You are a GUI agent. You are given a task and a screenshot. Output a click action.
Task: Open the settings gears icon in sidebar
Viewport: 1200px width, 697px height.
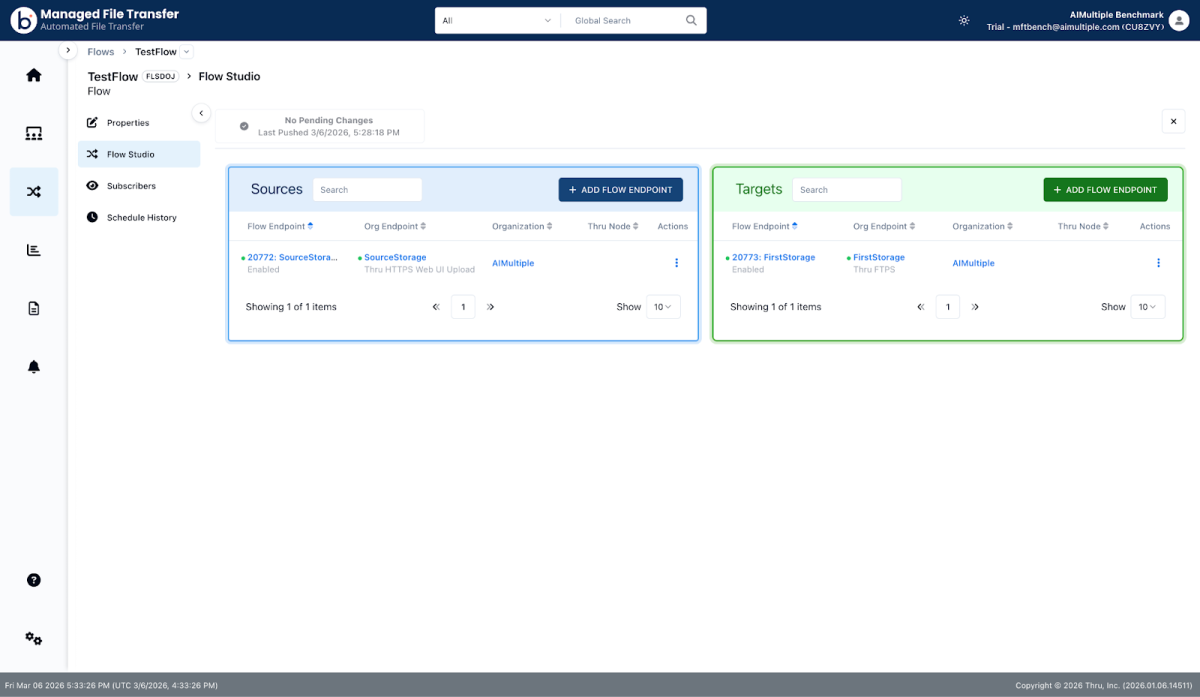click(34, 638)
